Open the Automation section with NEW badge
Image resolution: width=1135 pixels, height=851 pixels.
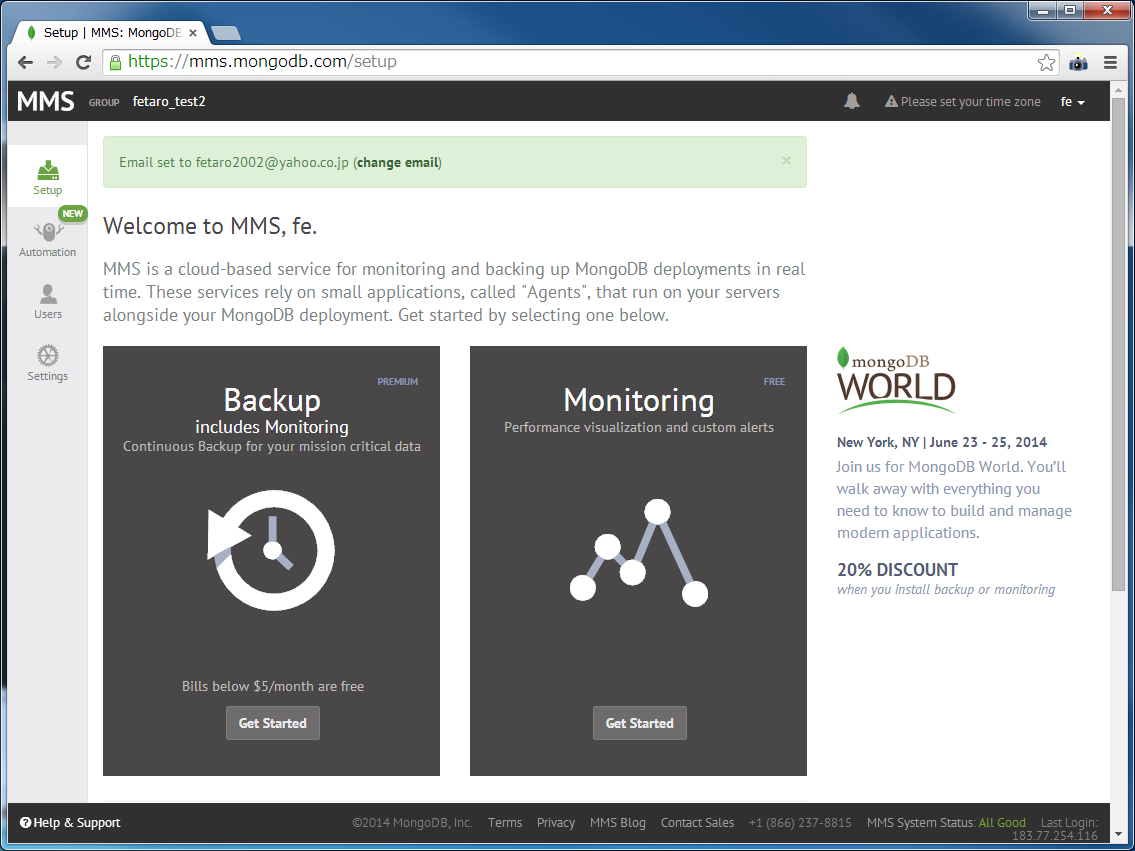coord(47,238)
